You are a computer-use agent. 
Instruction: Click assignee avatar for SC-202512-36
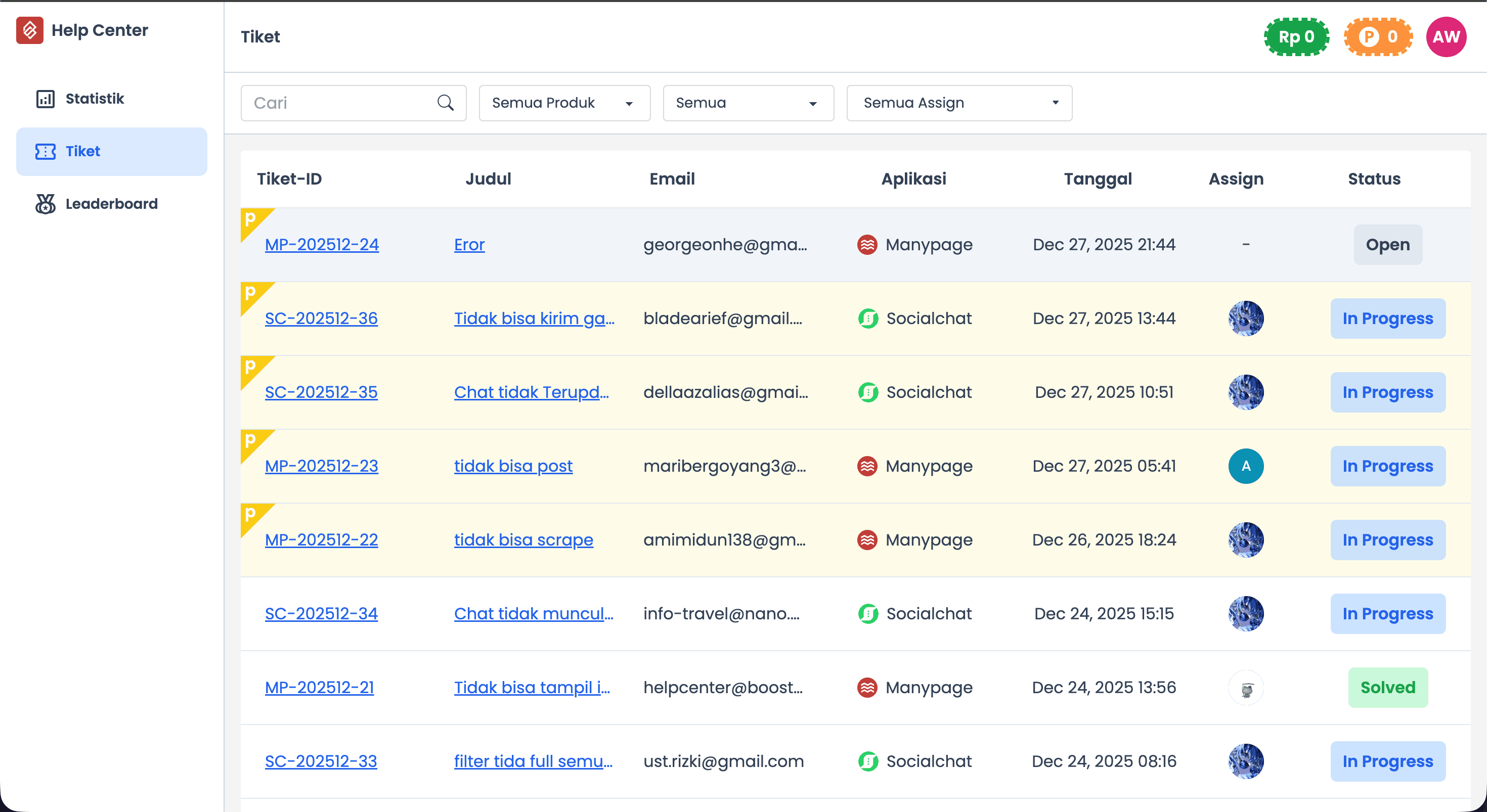pos(1246,319)
